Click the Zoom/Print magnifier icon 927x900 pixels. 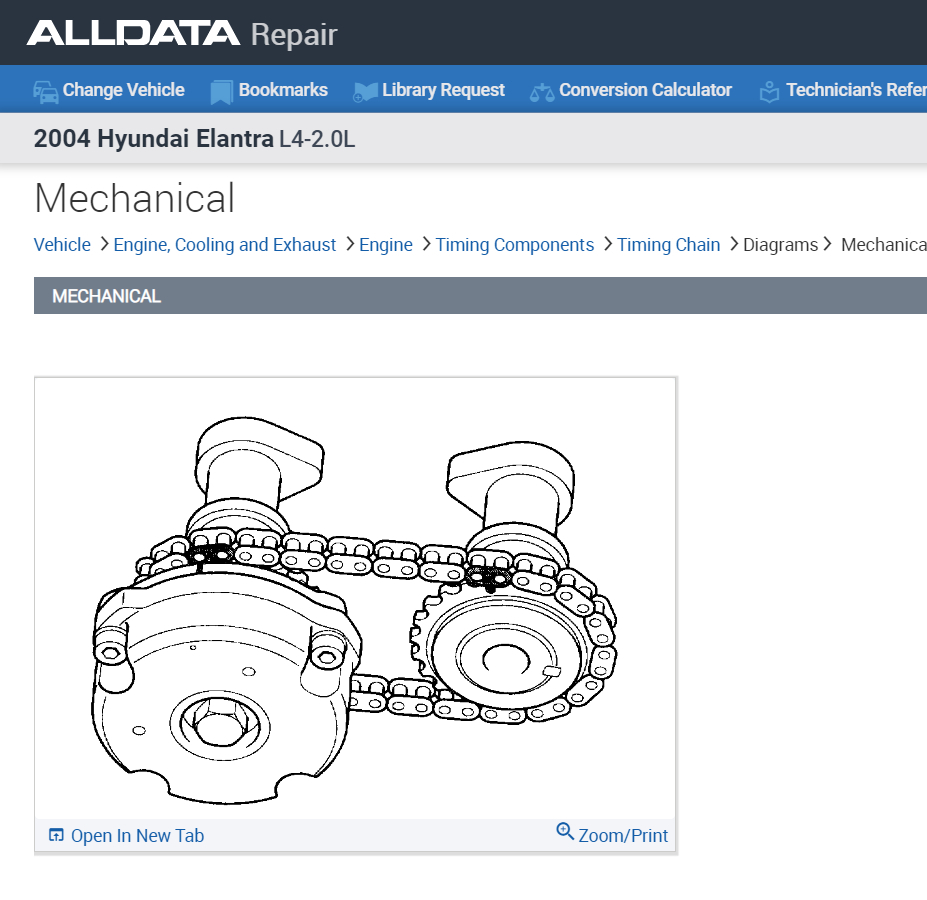pos(565,831)
